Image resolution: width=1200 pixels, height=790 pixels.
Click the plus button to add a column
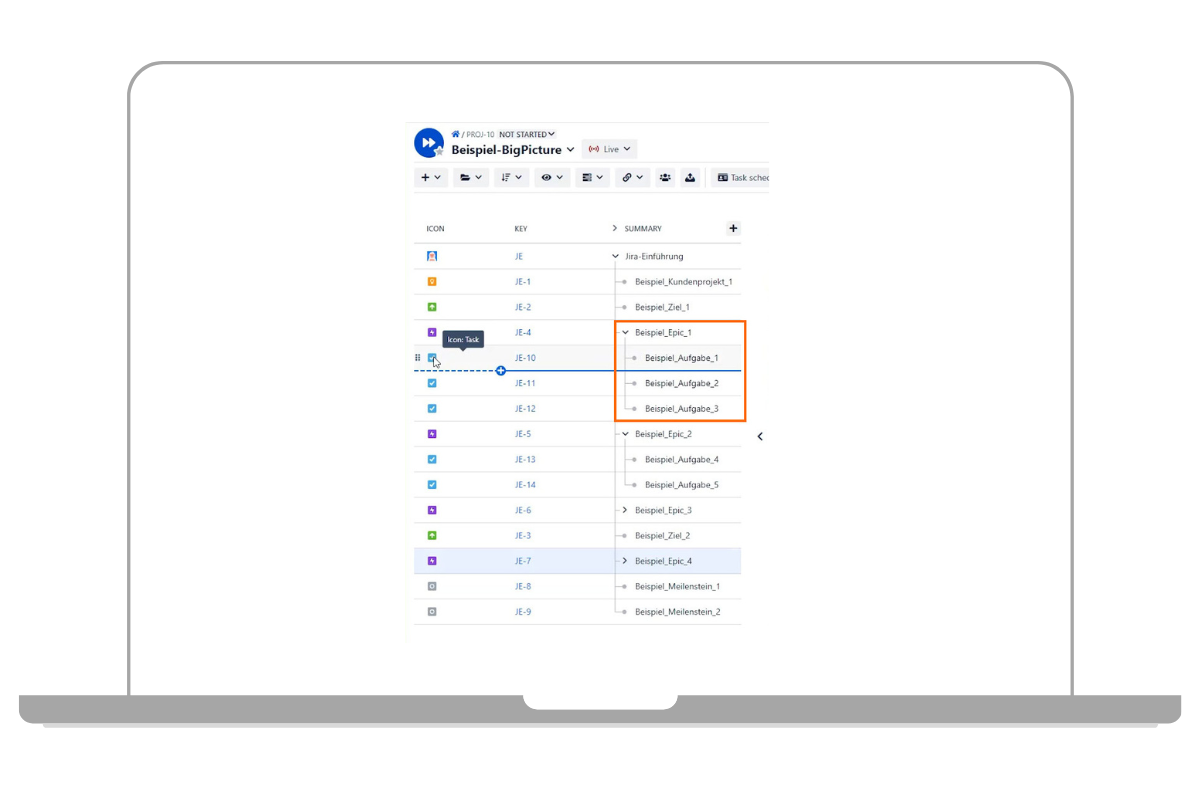733,228
